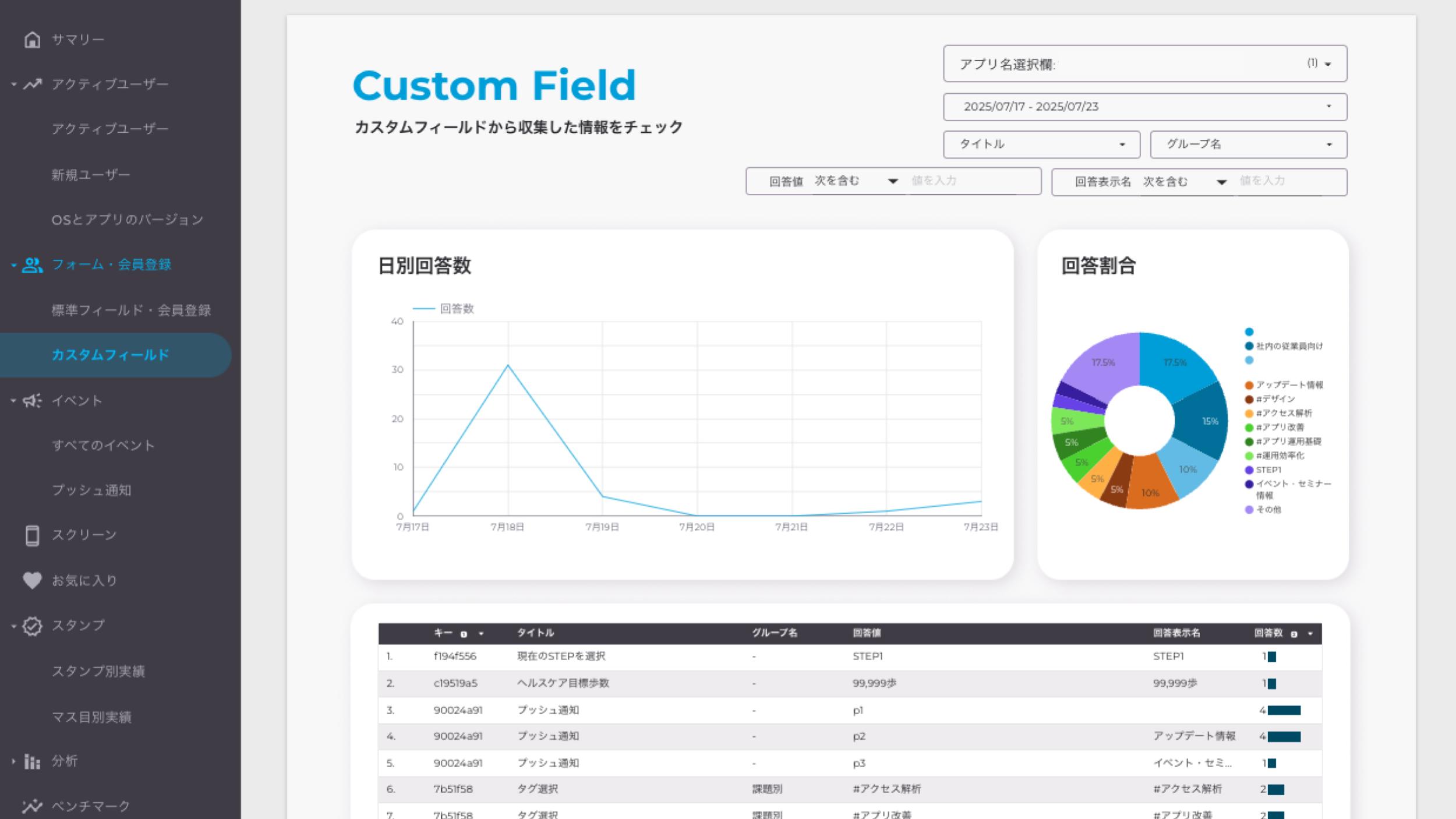Click the 回答数 line chart legend

[x=444, y=309]
